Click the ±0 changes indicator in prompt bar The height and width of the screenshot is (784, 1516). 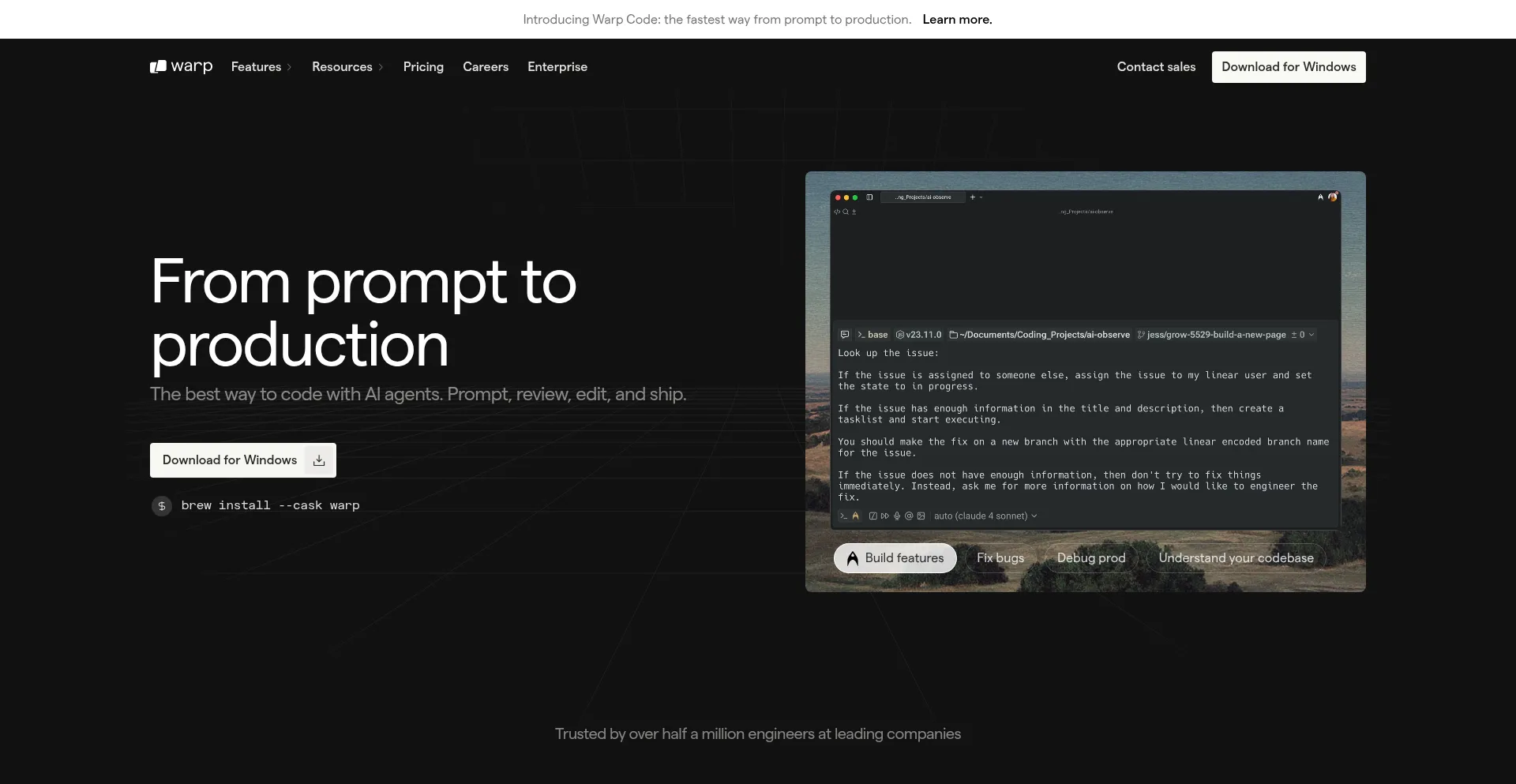point(1298,335)
